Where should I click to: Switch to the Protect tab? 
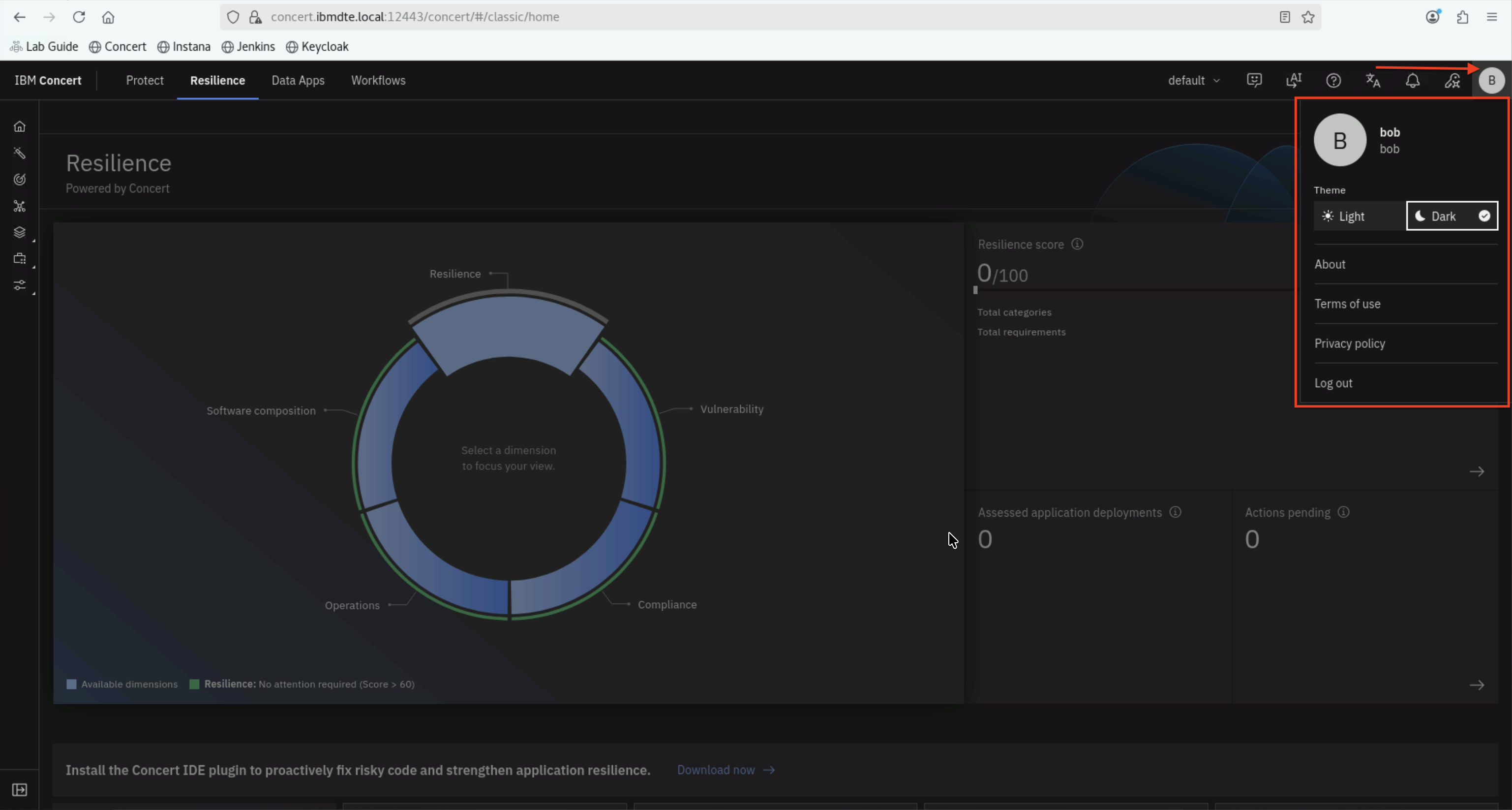coord(145,81)
